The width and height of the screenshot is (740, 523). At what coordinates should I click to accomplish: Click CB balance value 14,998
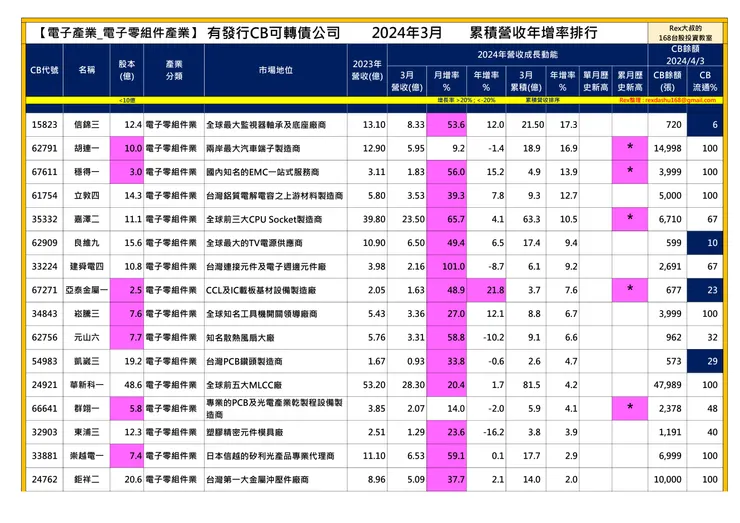click(667, 149)
